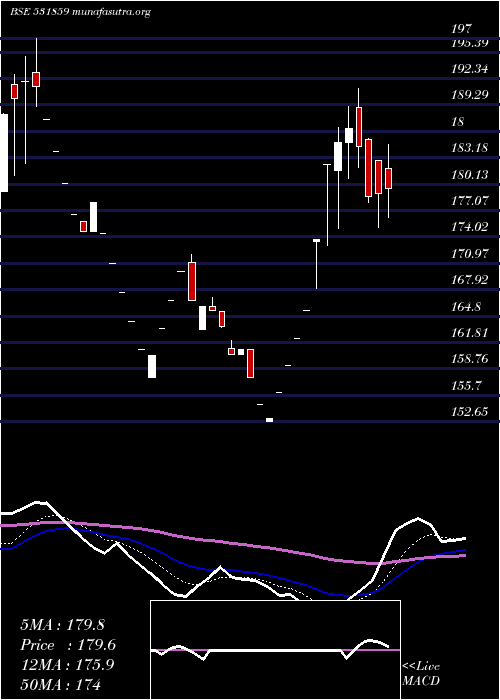Select the 50MA : 174 readout
This screenshot has width=500, height=700.
(x=60, y=684)
